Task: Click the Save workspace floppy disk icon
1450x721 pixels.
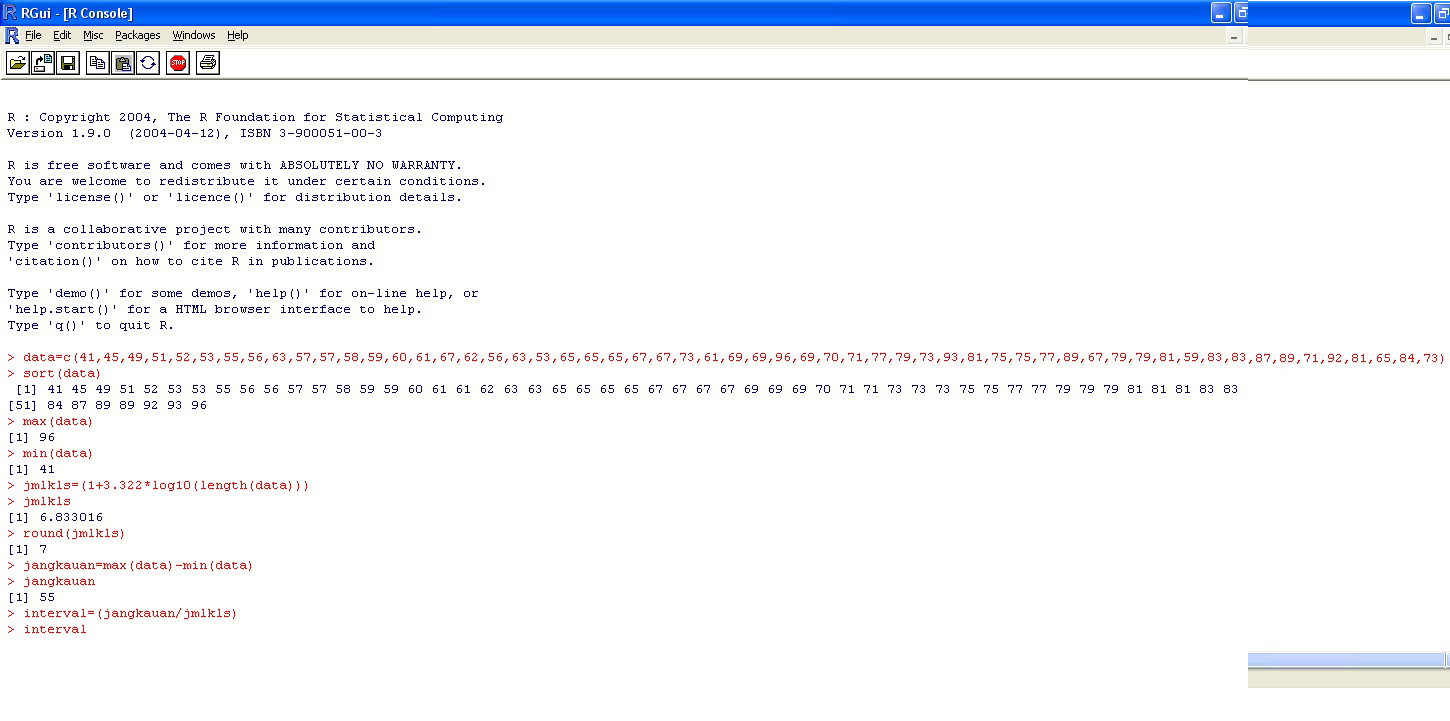Action: [68, 63]
